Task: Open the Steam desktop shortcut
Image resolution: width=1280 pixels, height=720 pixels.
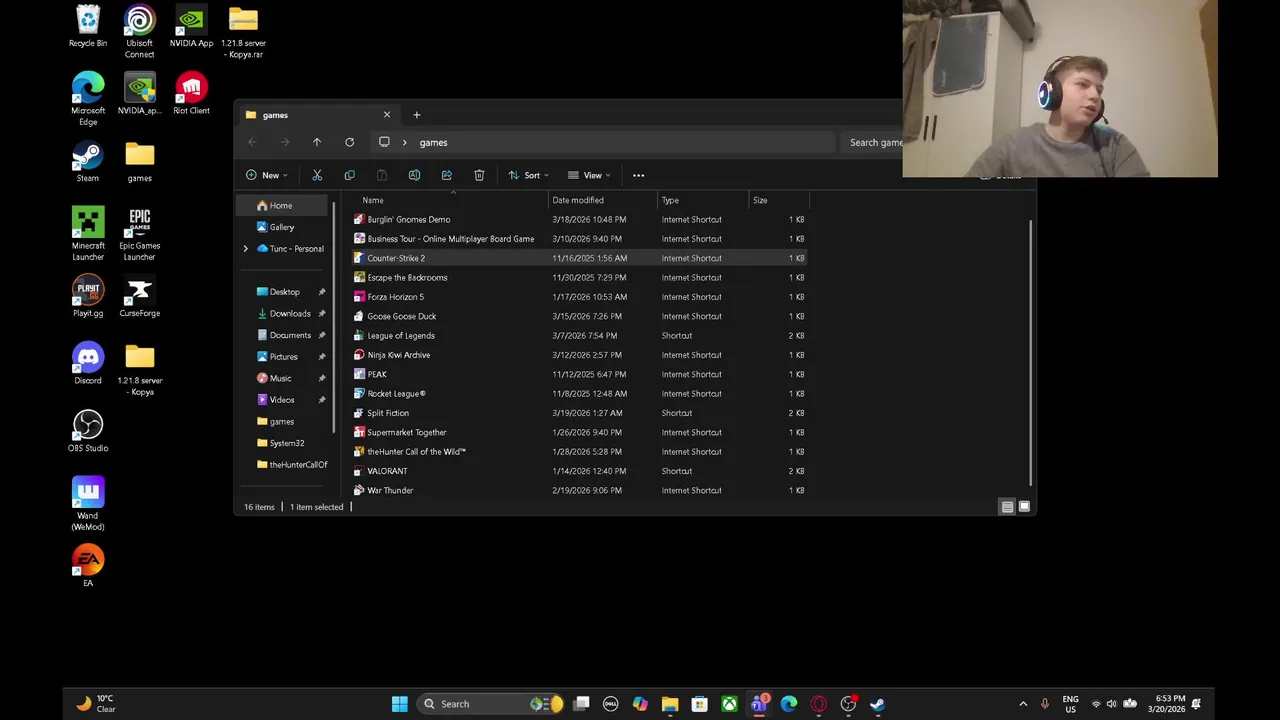Action: (88, 162)
